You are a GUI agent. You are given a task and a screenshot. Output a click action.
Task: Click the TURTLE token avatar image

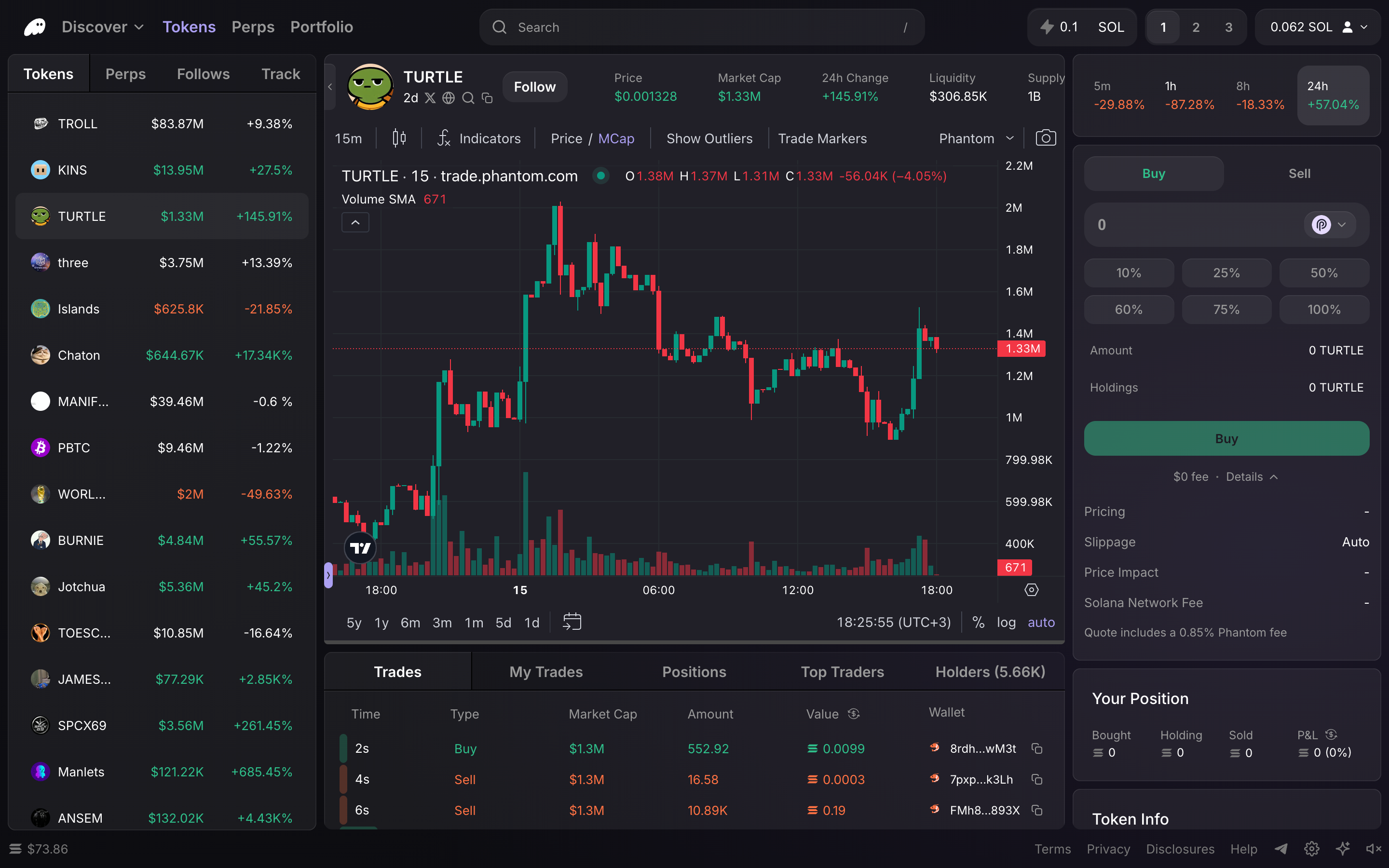tap(370, 87)
